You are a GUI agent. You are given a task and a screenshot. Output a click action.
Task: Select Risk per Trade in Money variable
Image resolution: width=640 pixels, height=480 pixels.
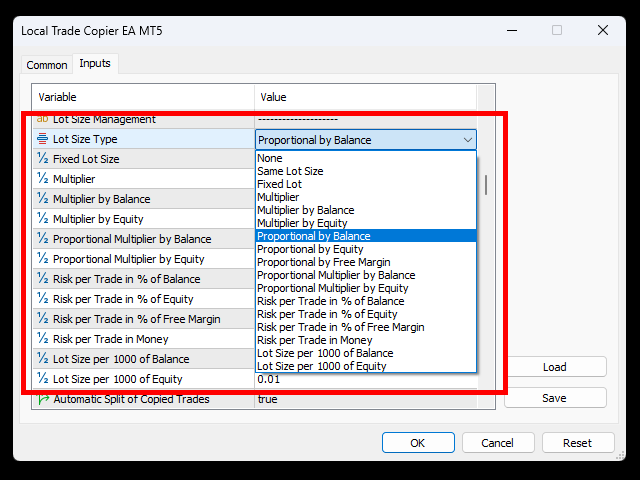pos(111,339)
